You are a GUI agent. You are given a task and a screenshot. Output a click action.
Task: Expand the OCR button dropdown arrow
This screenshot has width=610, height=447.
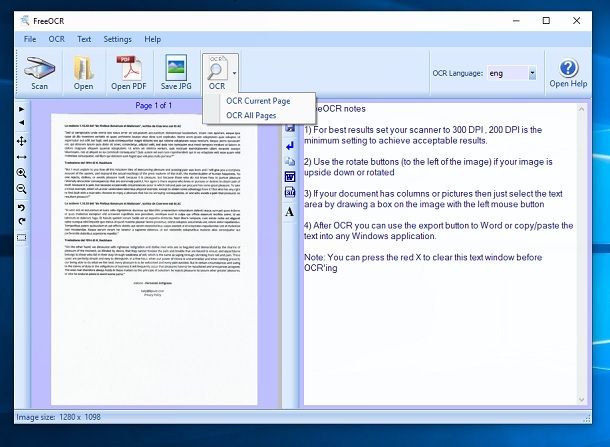(234, 73)
